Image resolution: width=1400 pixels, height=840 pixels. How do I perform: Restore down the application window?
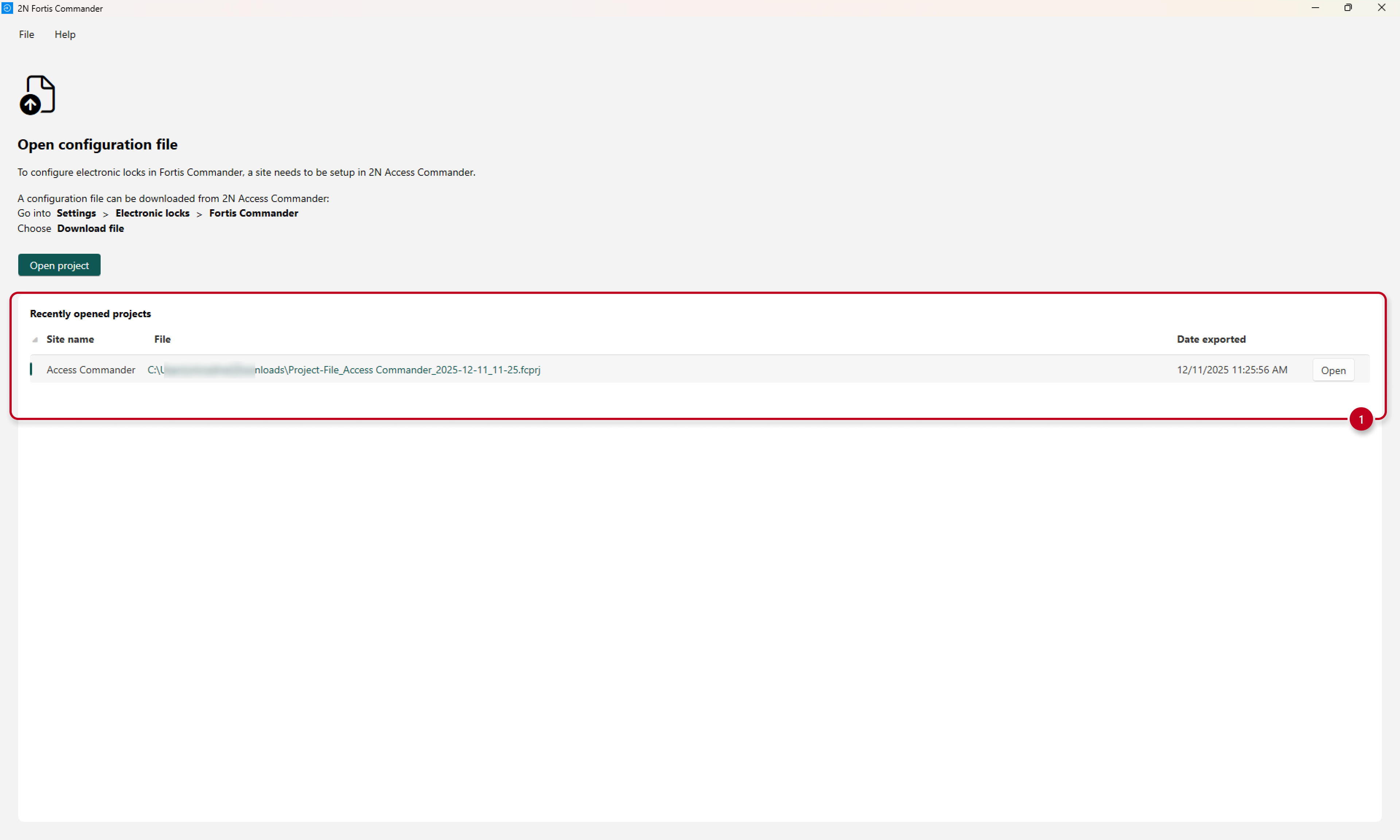click(x=1348, y=8)
